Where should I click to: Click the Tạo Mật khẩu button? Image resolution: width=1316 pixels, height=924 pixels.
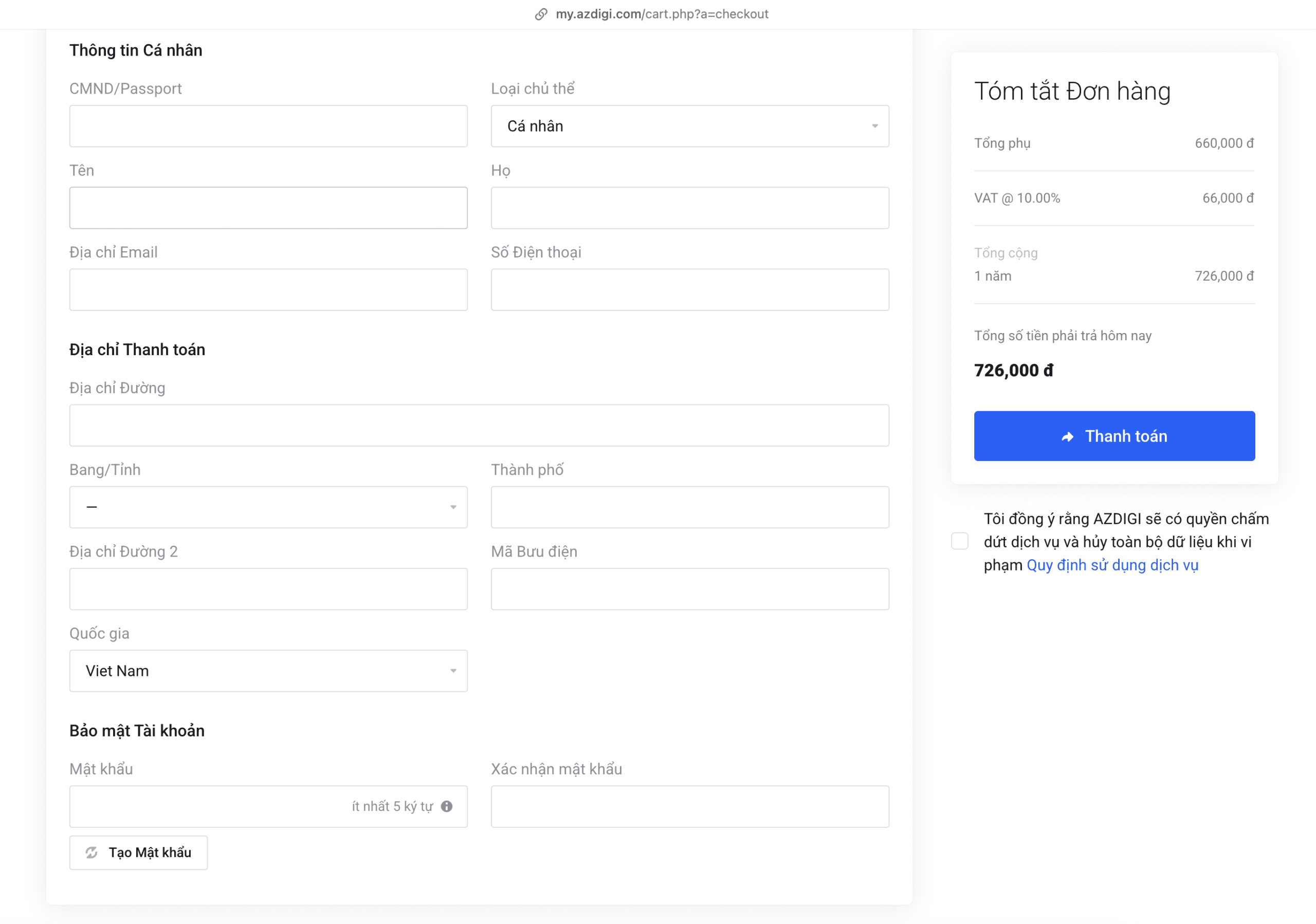139,853
